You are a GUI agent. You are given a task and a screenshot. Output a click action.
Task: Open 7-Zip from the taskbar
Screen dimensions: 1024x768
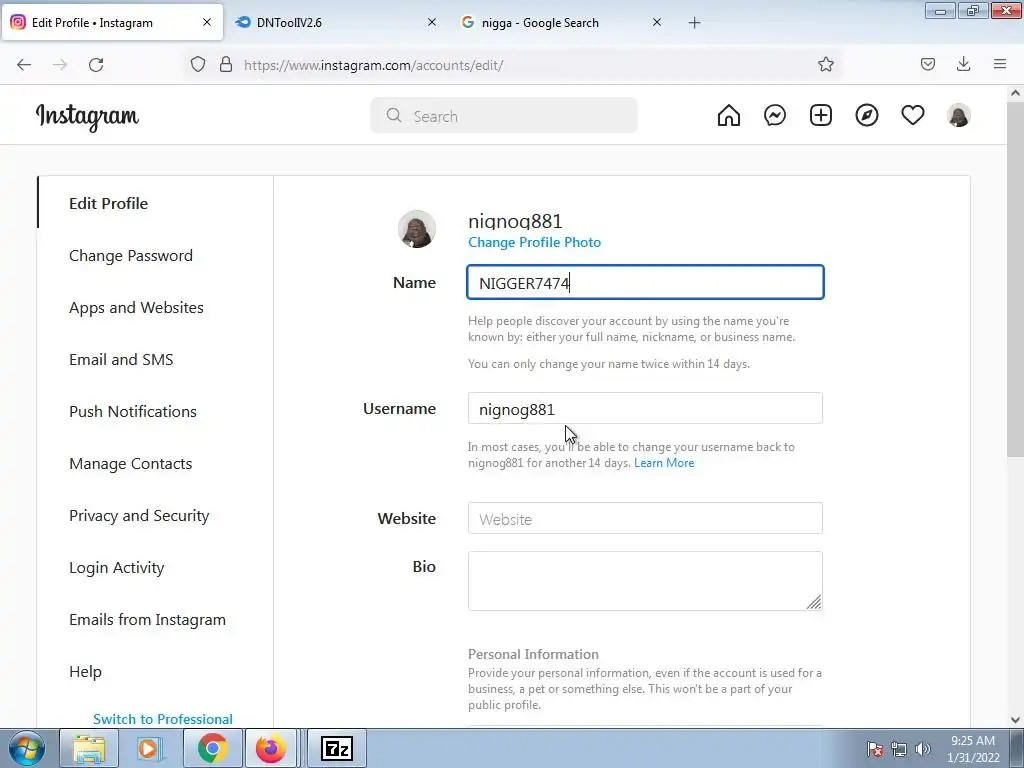coord(337,748)
